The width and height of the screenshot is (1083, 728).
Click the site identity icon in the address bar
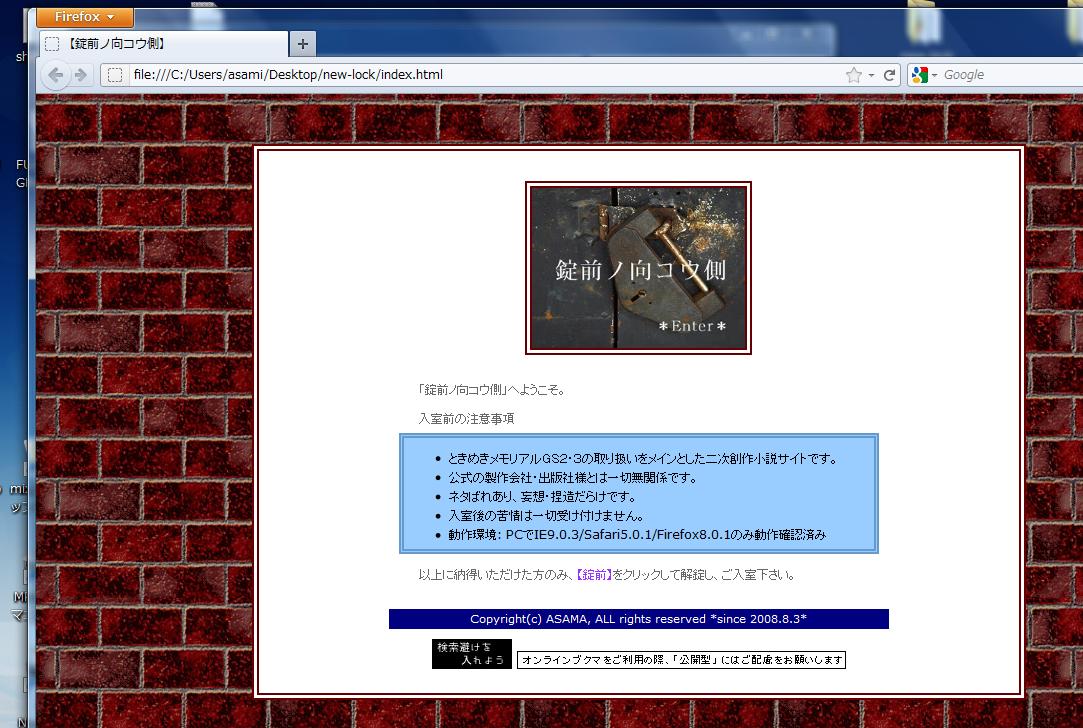coord(115,75)
